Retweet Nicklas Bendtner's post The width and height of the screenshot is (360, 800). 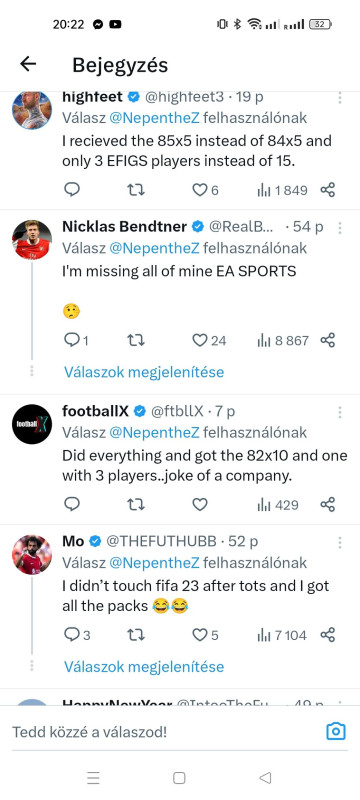tap(136, 340)
